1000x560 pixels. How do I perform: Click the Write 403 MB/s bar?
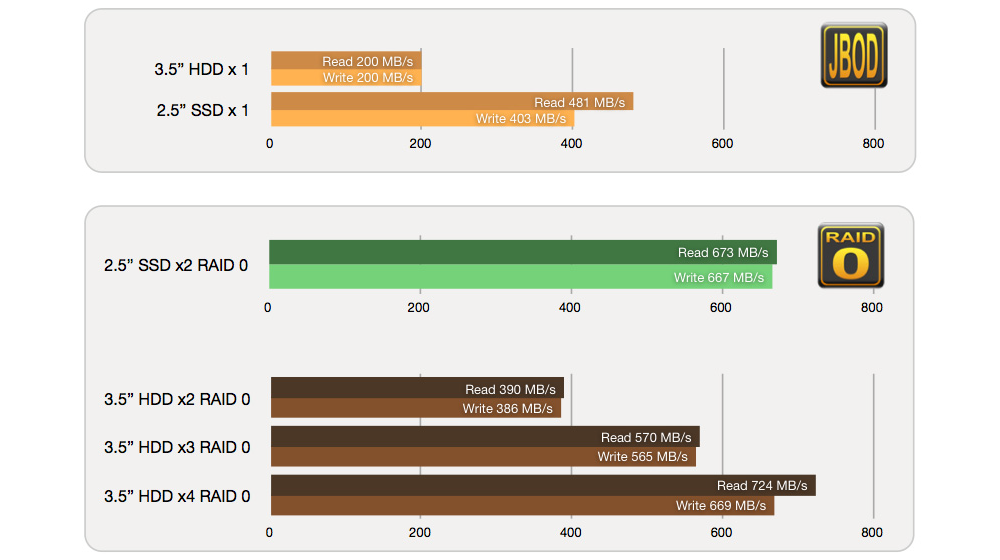click(x=422, y=118)
